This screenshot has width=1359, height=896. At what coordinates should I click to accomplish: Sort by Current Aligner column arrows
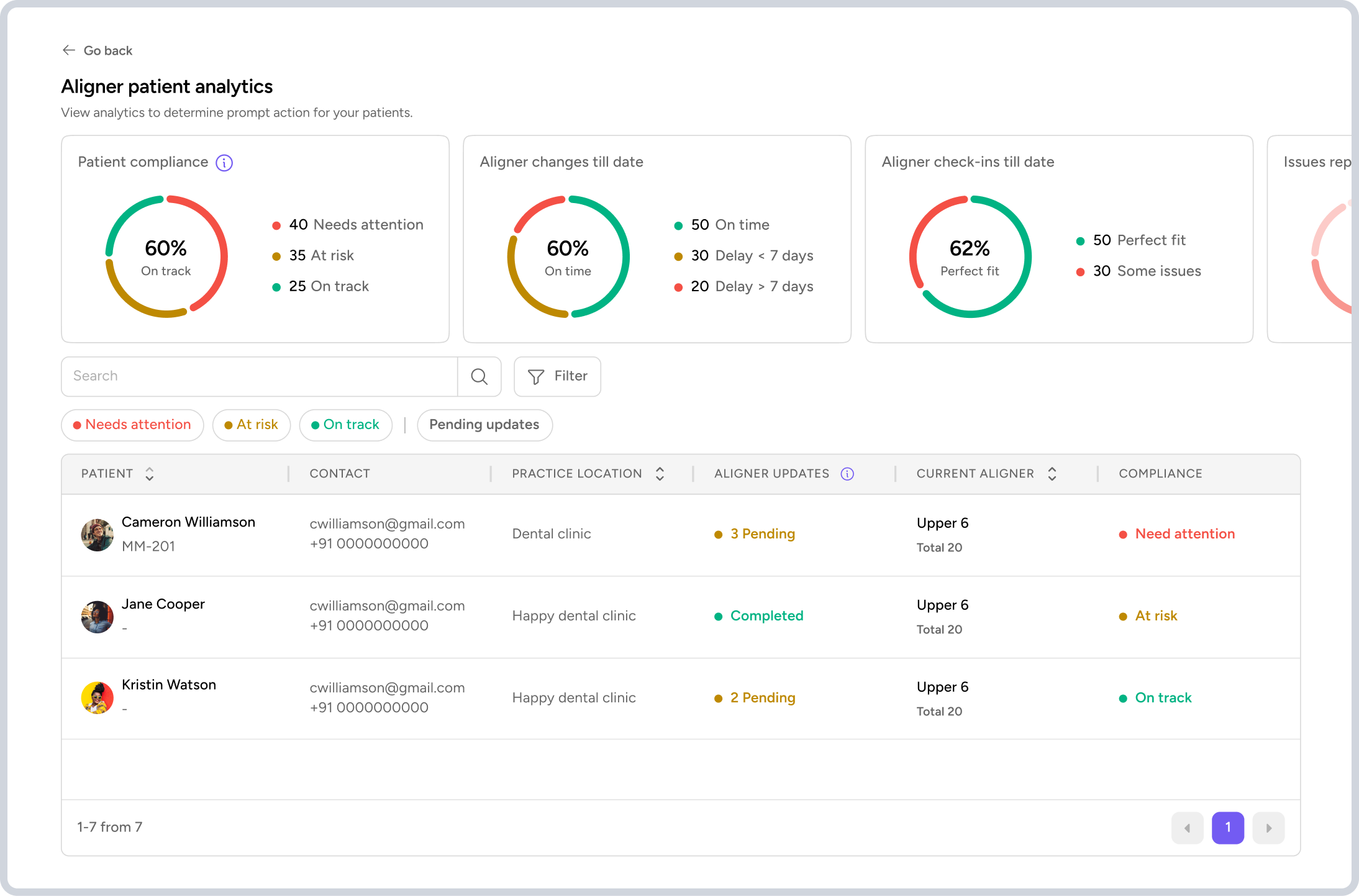pyautogui.click(x=1052, y=474)
